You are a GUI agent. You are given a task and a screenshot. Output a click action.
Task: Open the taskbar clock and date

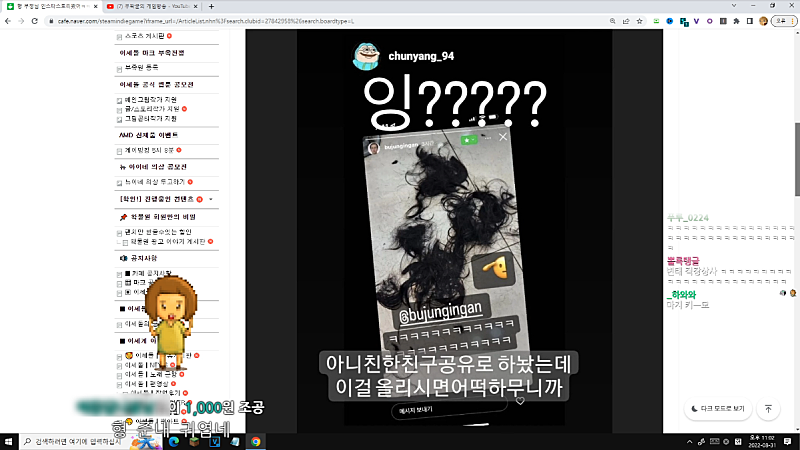[762, 441]
